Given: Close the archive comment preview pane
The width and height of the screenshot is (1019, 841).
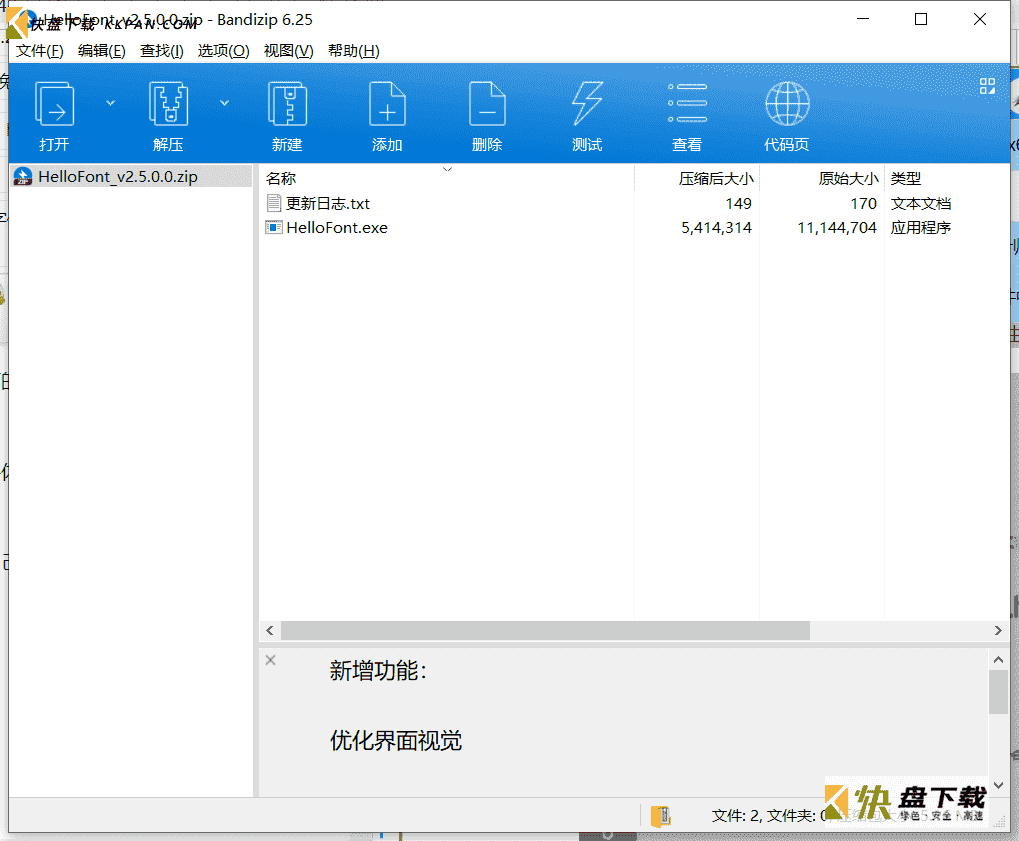Looking at the screenshot, I should pyautogui.click(x=270, y=660).
